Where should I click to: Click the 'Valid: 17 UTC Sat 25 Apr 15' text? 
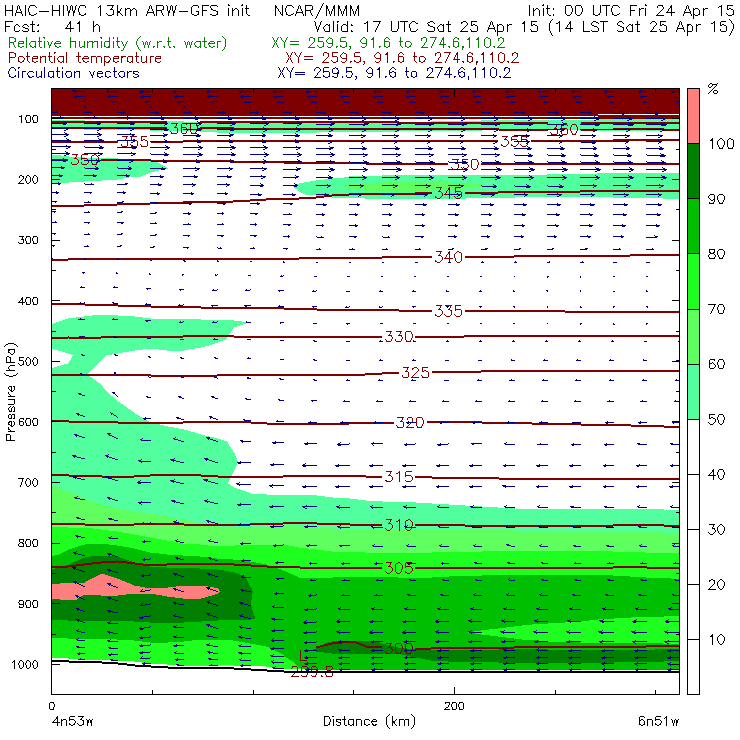click(426, 26)
